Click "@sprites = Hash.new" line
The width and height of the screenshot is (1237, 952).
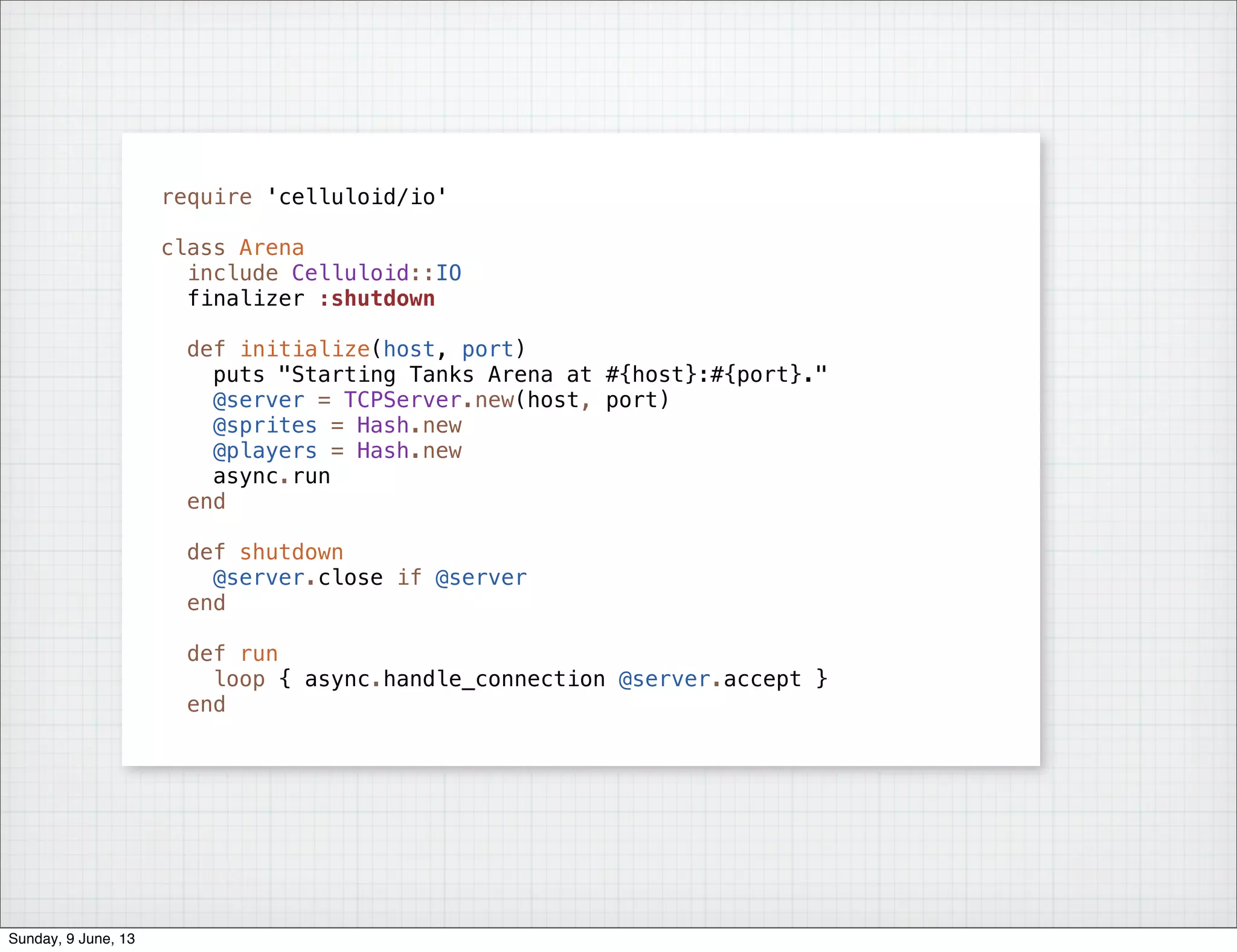338,425
